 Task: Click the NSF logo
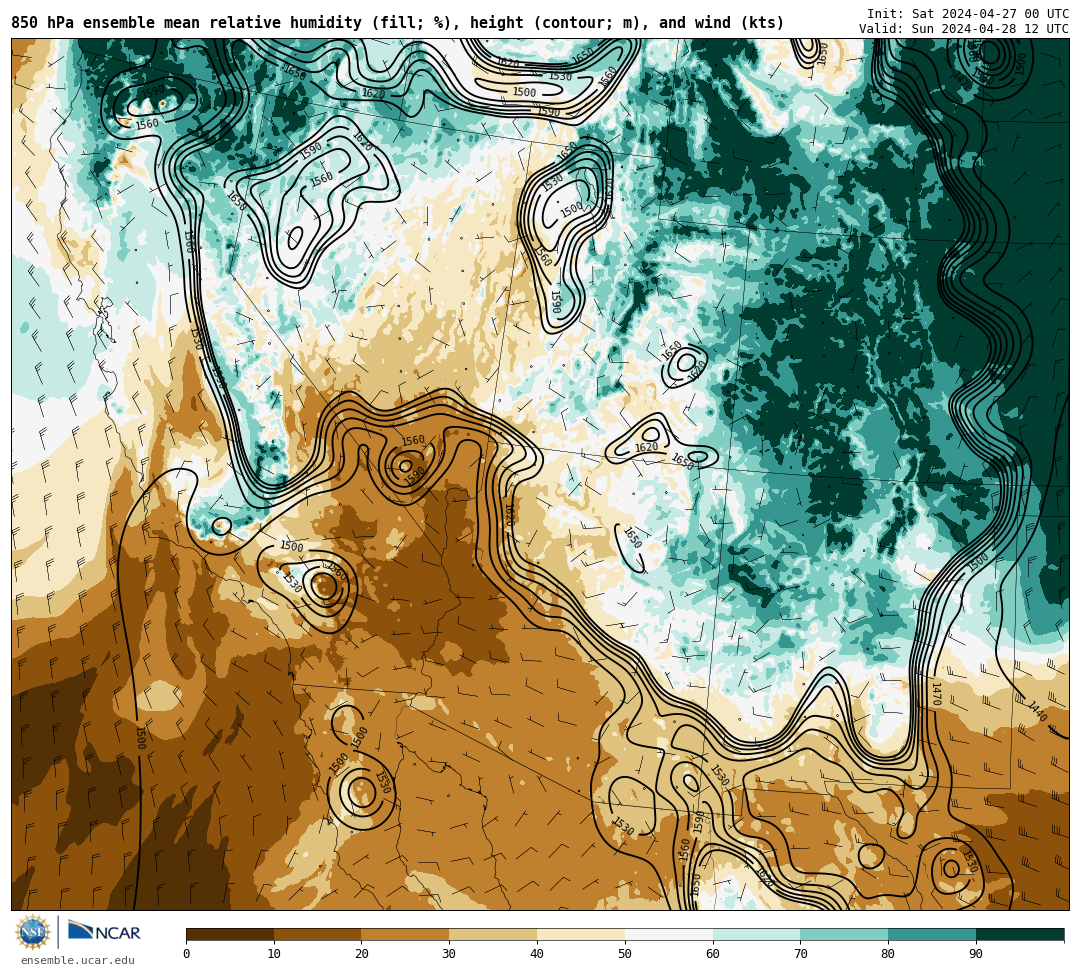point(33,933)
